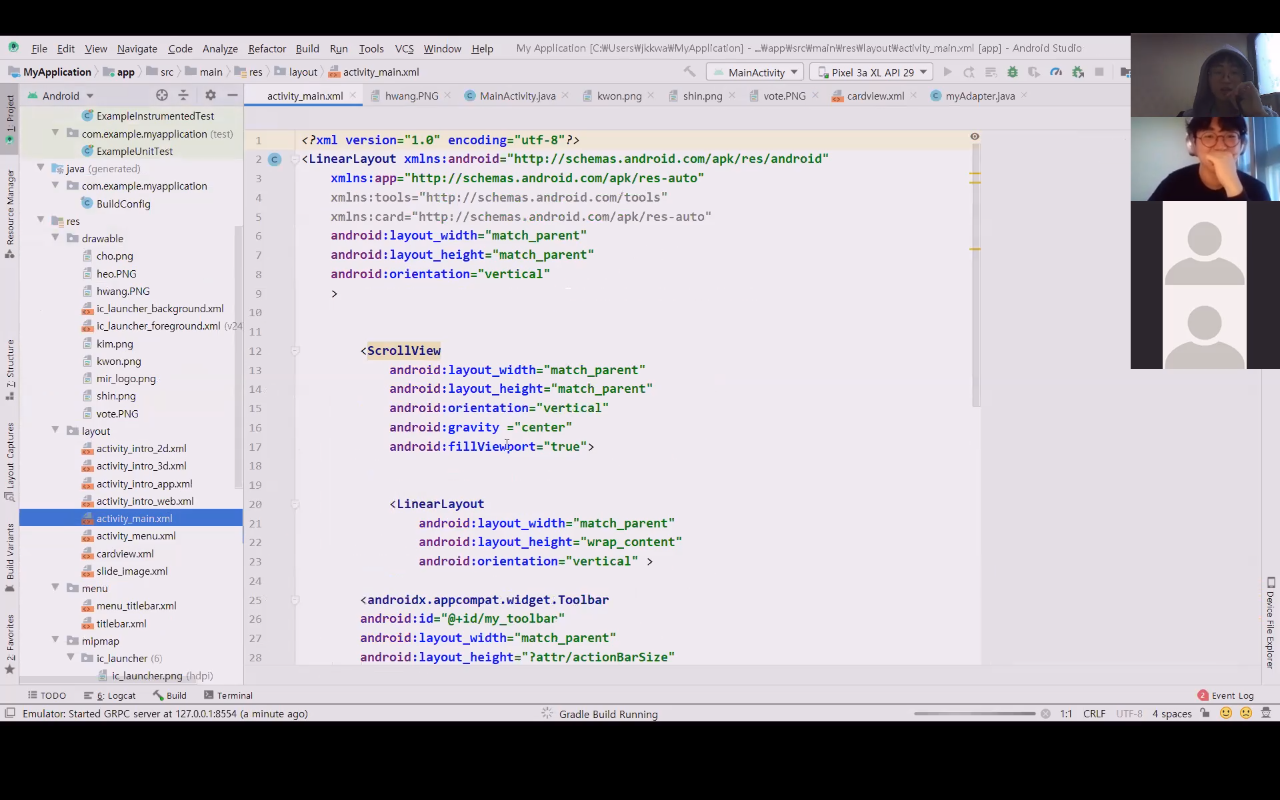
Task: Open Project panel settings gear
Action: (x=210, y=96)
